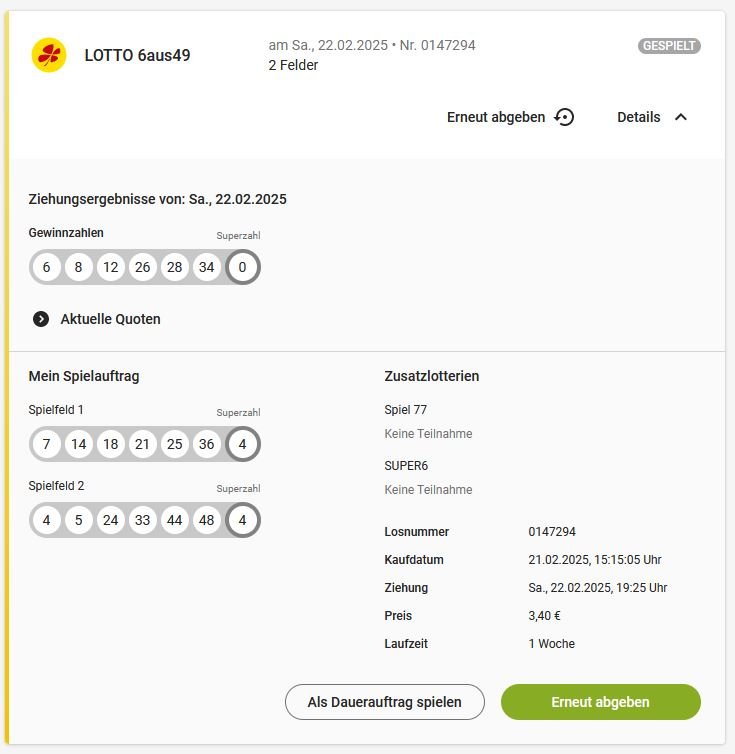Click the GESPIELT status badge

pyautogui.click(x=669, y=46)
